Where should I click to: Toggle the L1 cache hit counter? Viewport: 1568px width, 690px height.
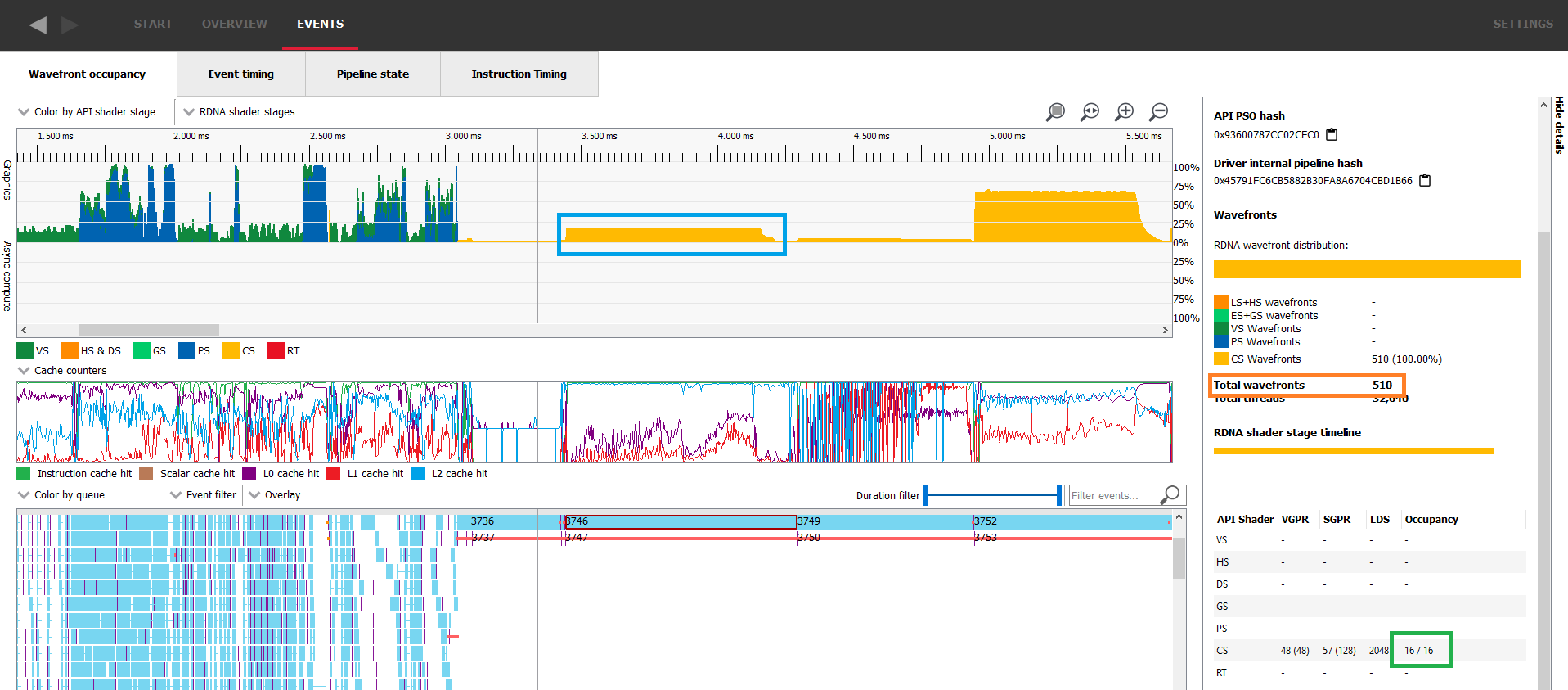334,474
